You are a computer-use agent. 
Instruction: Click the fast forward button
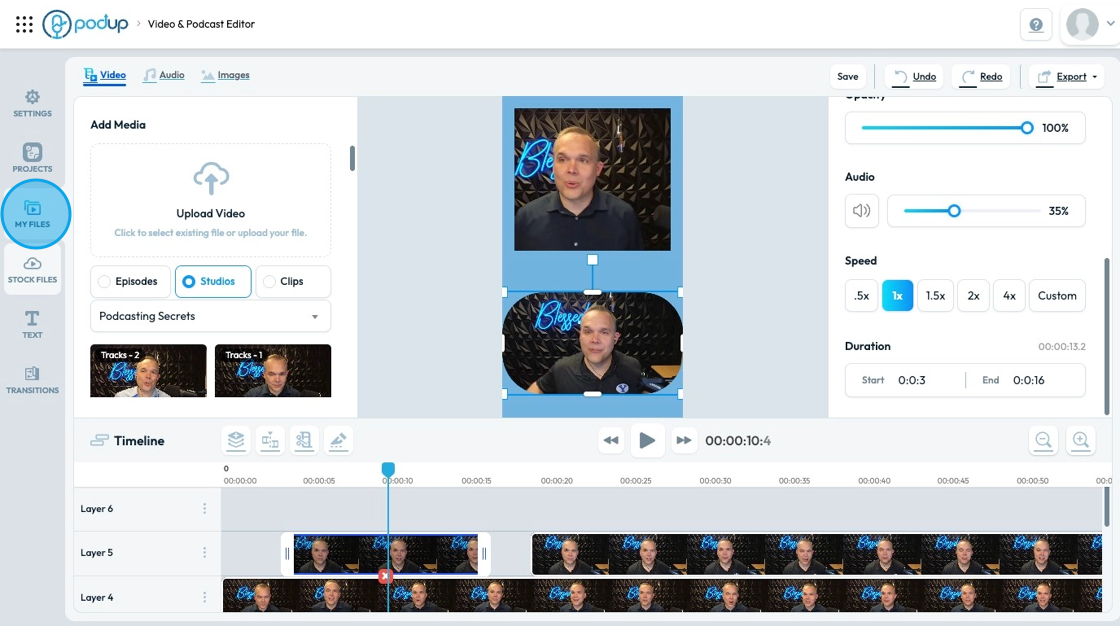click(x=684, y=440)
